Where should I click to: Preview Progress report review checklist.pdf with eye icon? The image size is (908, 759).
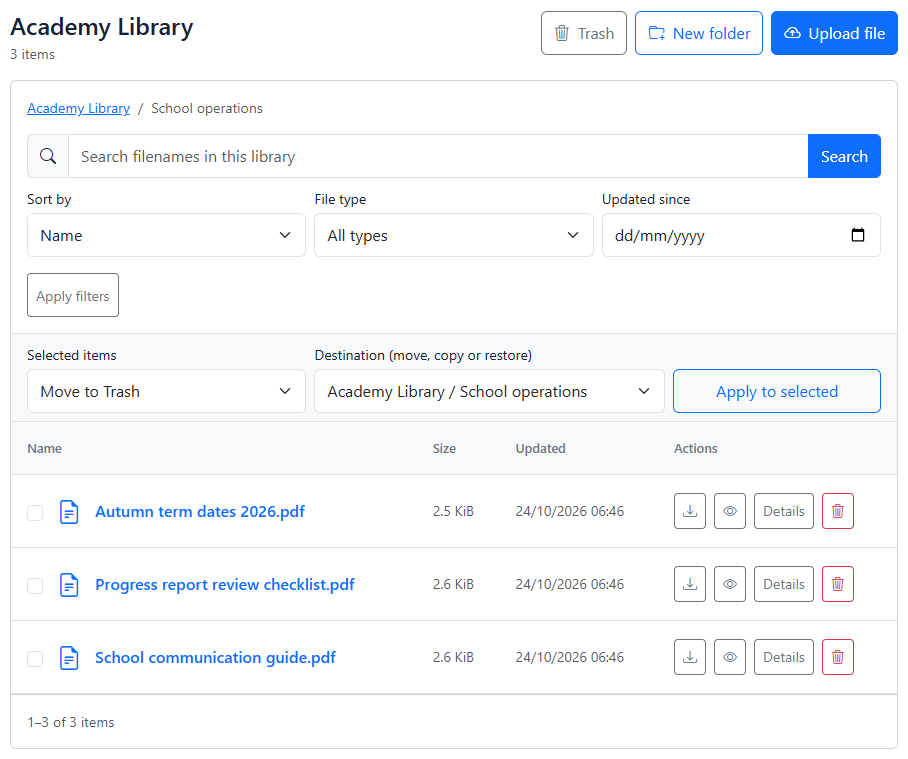[730, 584]
